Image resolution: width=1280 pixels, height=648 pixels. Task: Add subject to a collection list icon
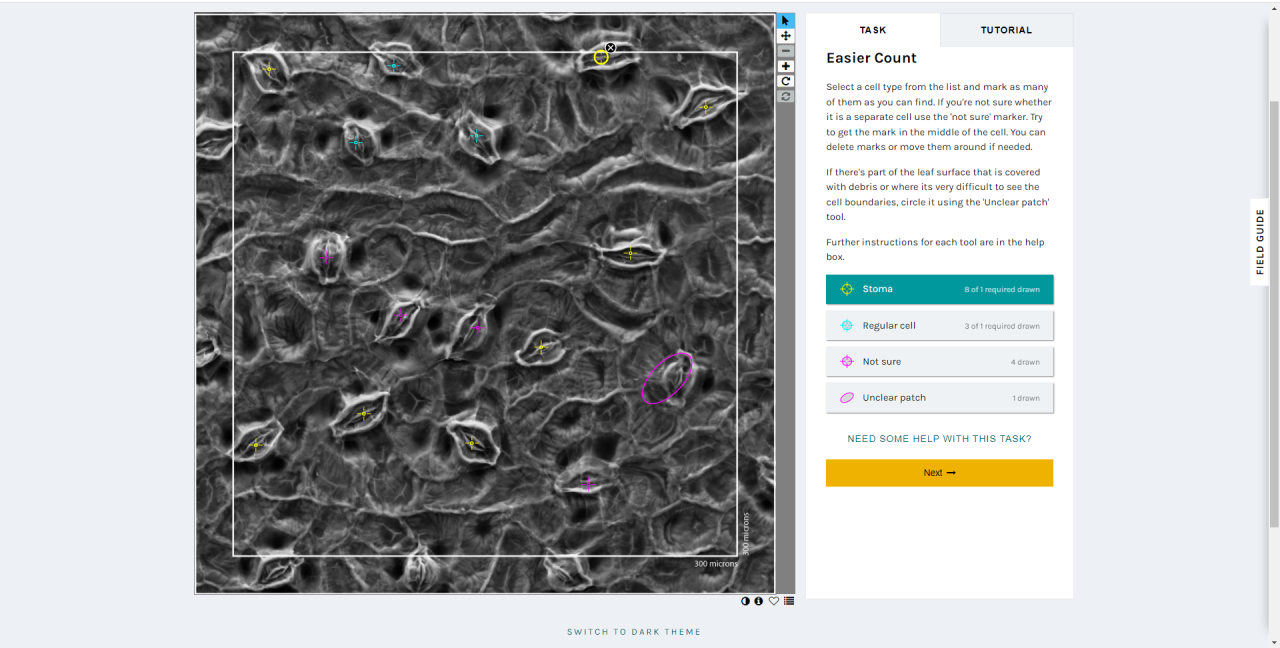[x=789, y=601]
